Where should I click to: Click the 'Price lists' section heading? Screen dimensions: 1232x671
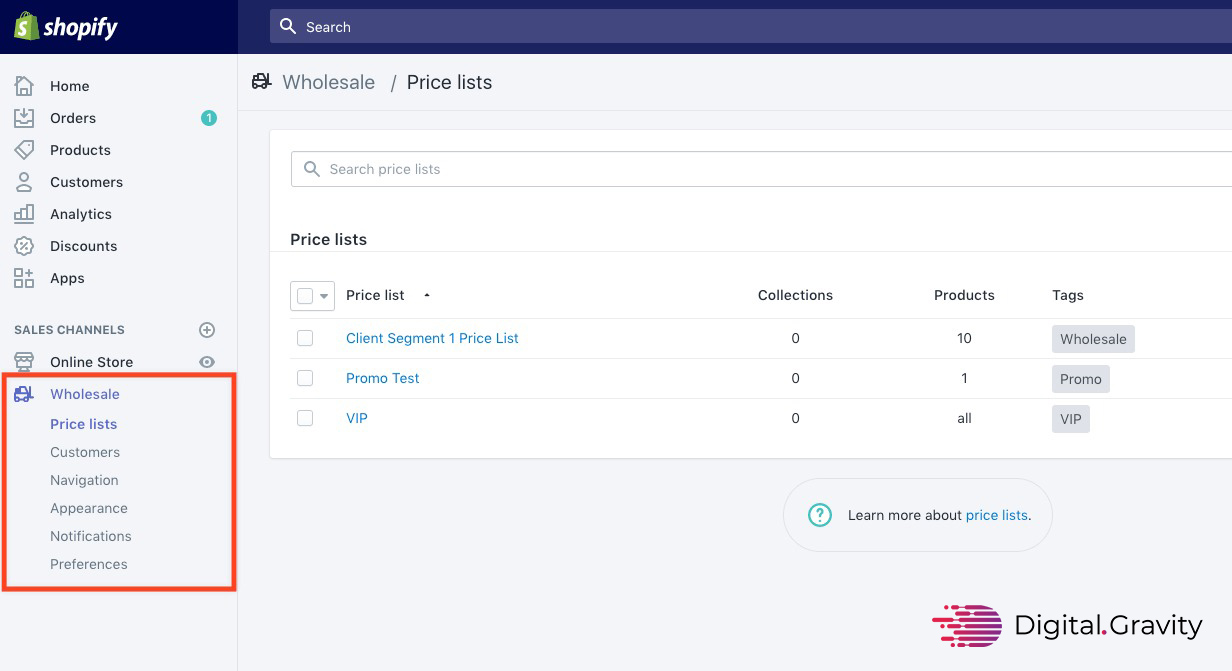(x=328, y=239)
